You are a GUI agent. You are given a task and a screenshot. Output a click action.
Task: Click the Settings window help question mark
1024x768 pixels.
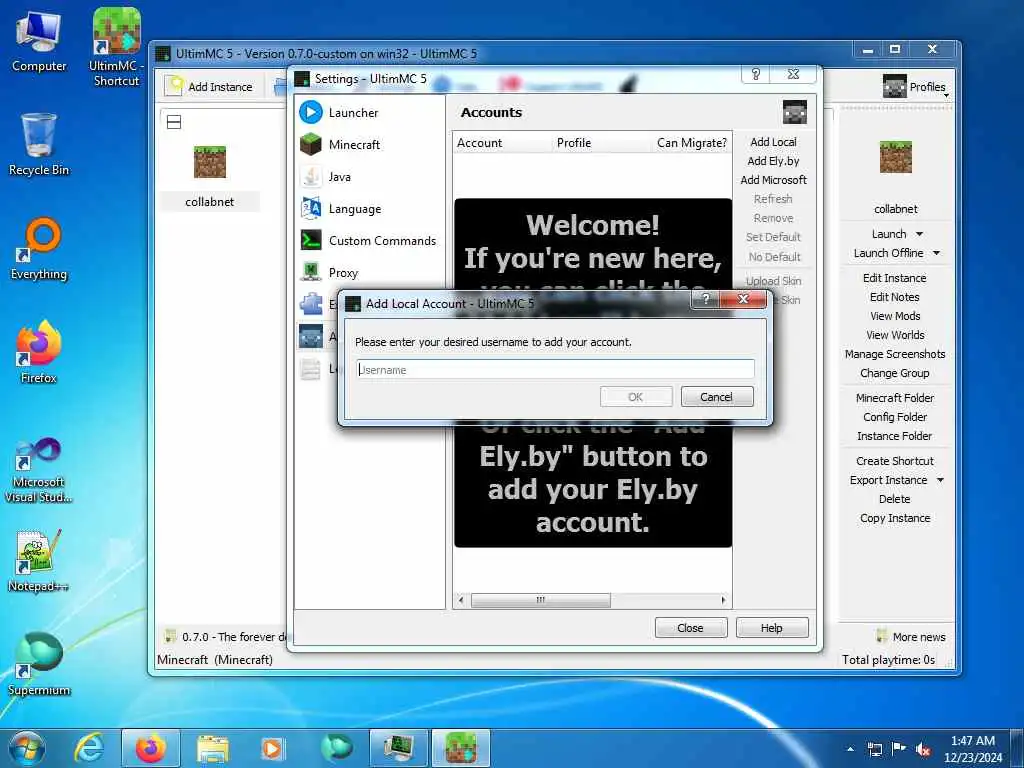pos(756,74)
